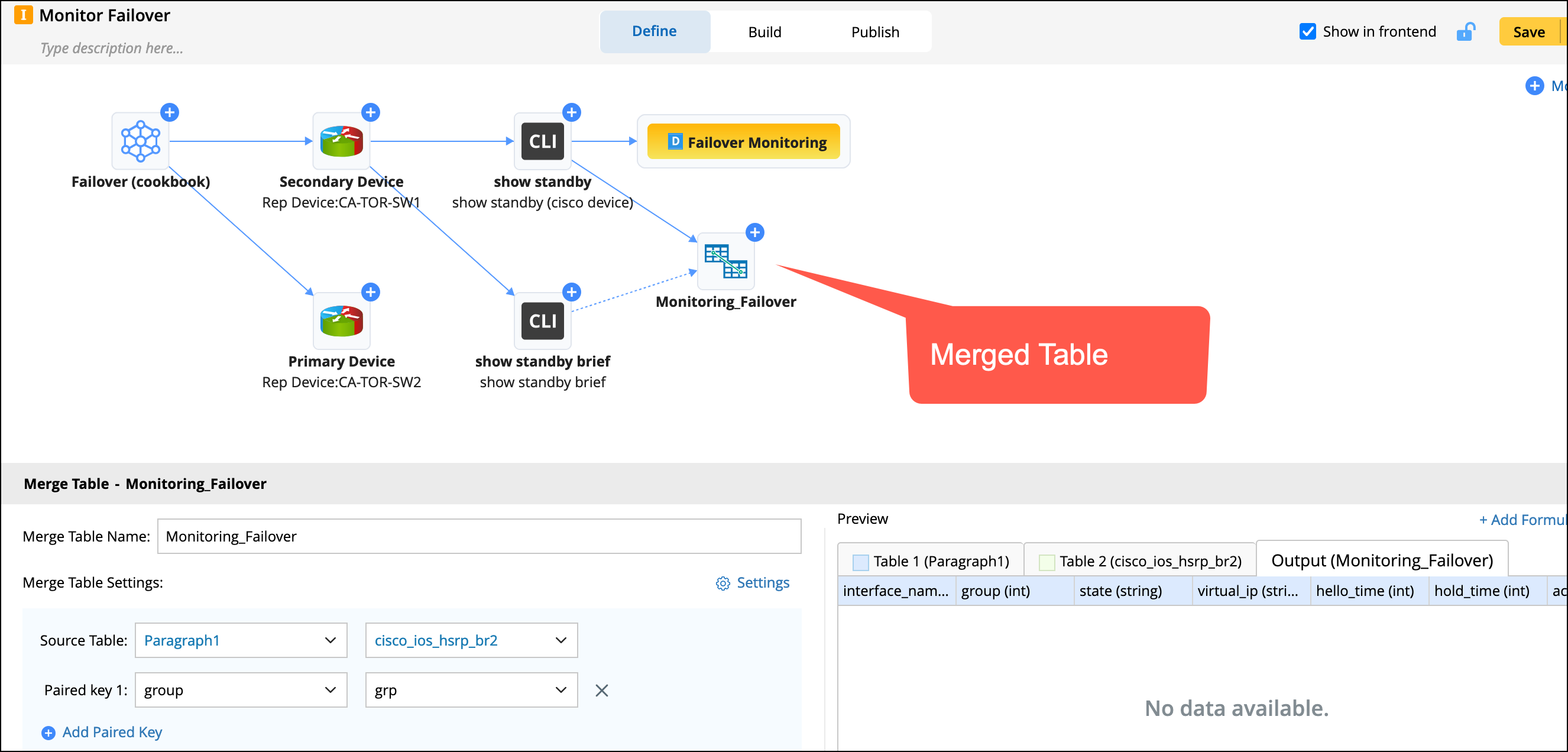Click the Merge Table Name input field
This screenshot has height=752, width=1568.
(478, 536)
